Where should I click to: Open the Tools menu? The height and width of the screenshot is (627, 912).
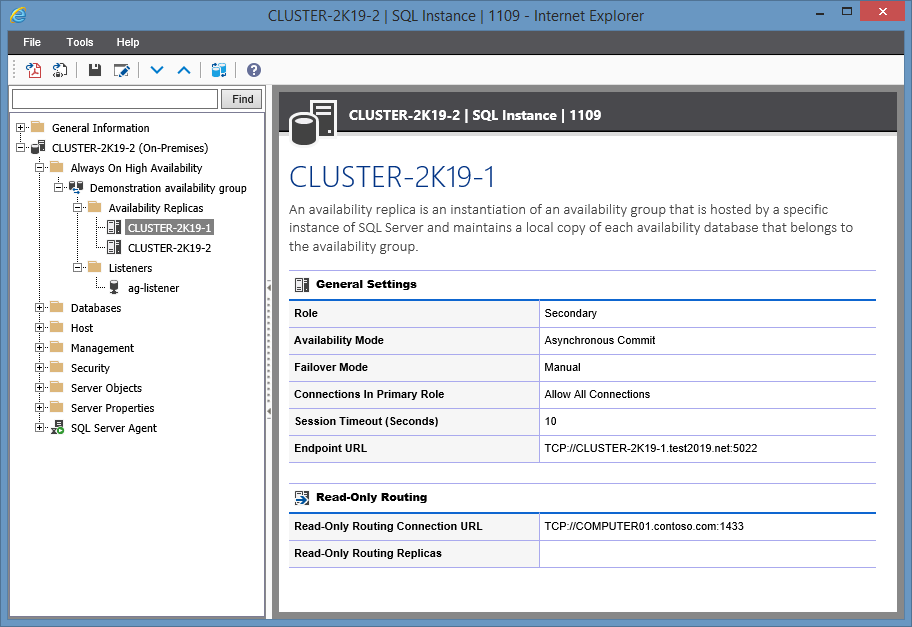[79, 42]
